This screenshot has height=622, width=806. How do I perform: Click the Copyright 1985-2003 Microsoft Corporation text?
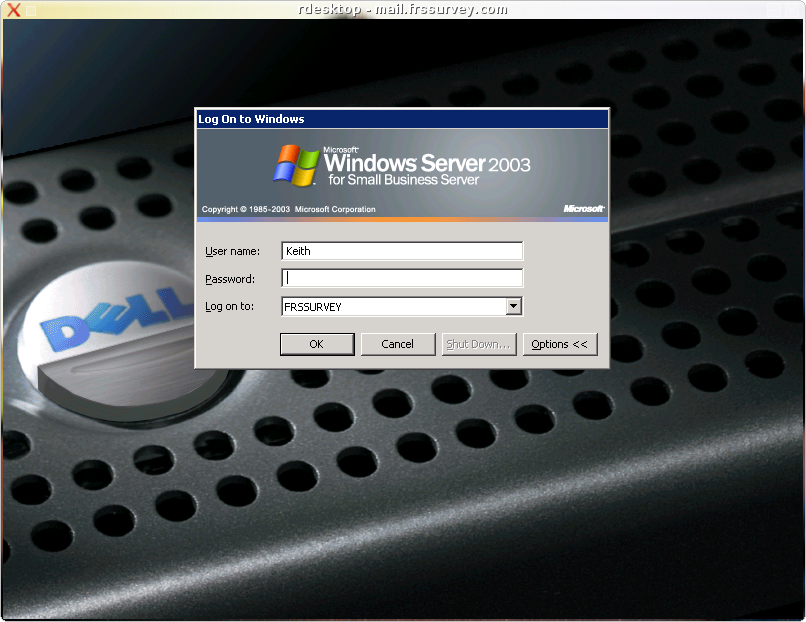coord(288,209)
